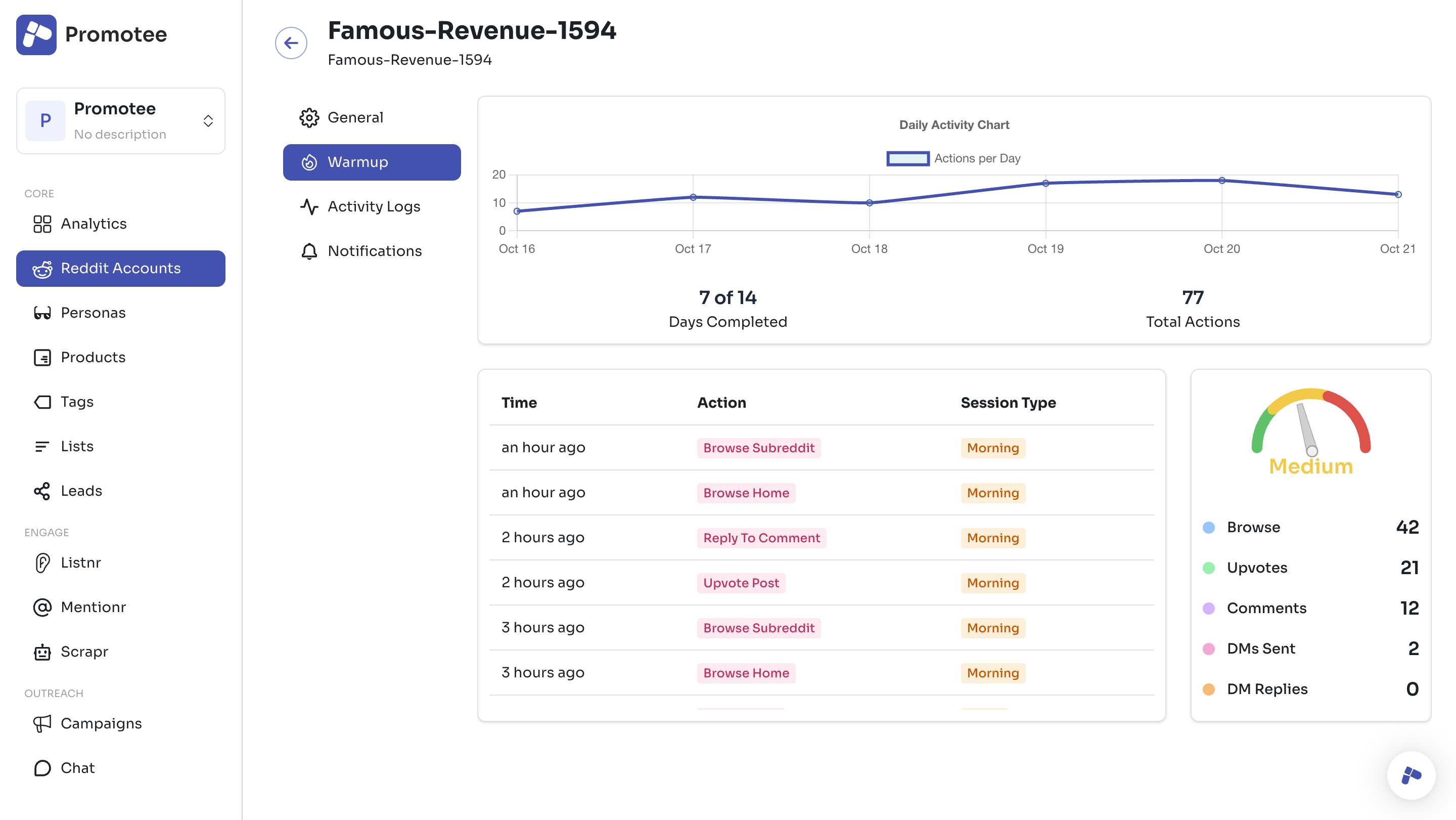Click the Promotee logo icon
The width and height of the screenshot is (1456, 820).
click(36, 35)
